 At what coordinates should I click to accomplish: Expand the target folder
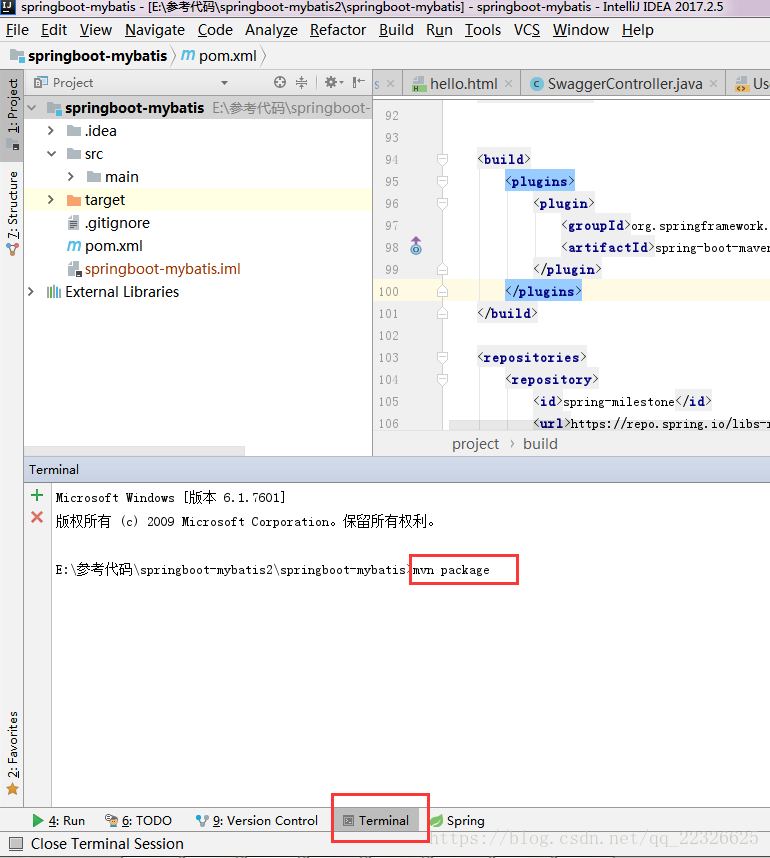click(x=50, y=200)
